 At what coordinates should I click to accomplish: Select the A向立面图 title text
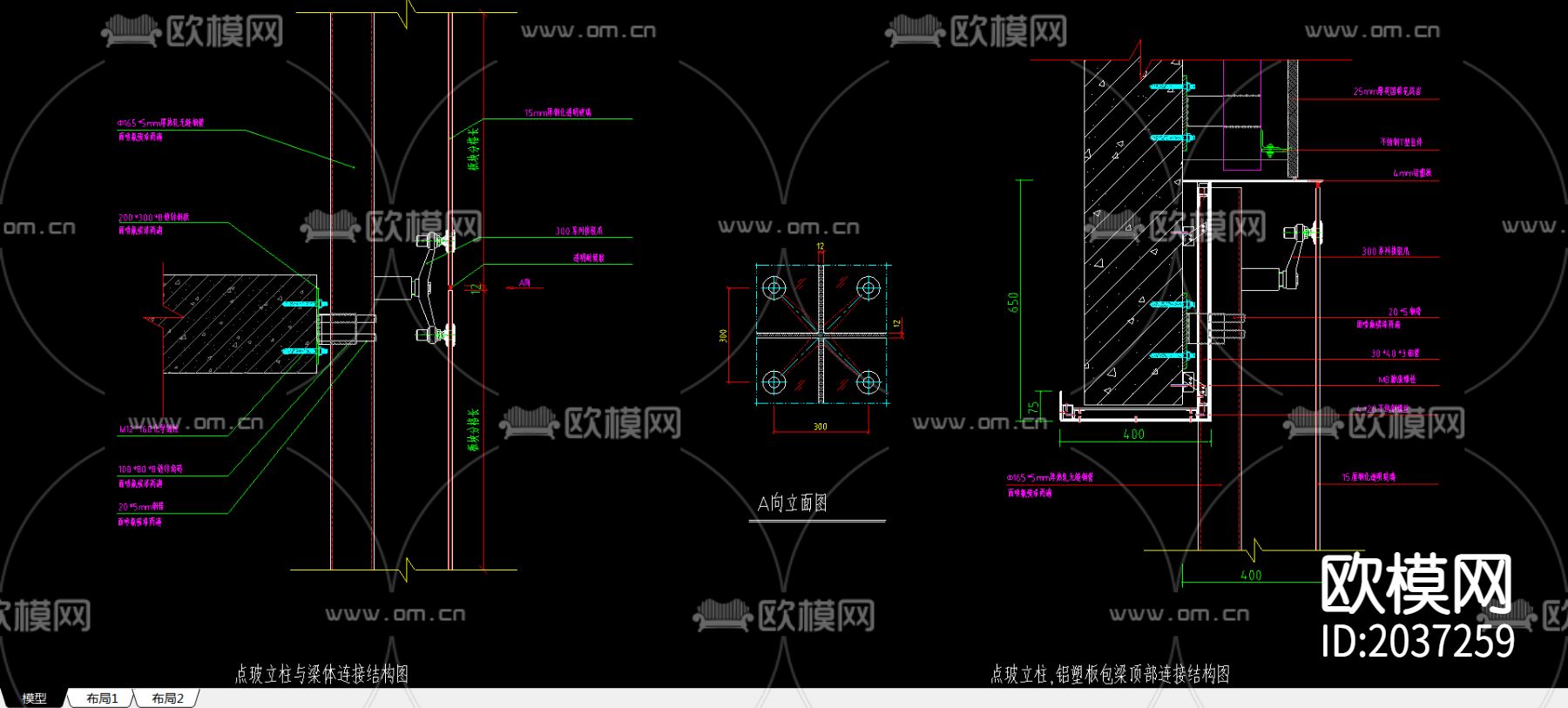[792, 503]
